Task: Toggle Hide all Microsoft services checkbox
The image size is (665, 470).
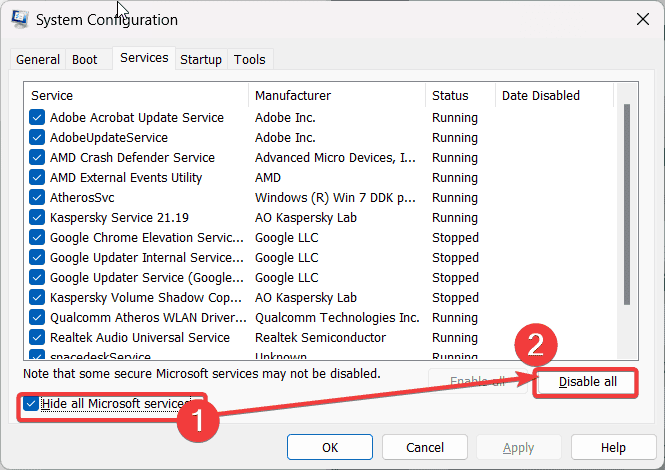Action: pos(31,403)
